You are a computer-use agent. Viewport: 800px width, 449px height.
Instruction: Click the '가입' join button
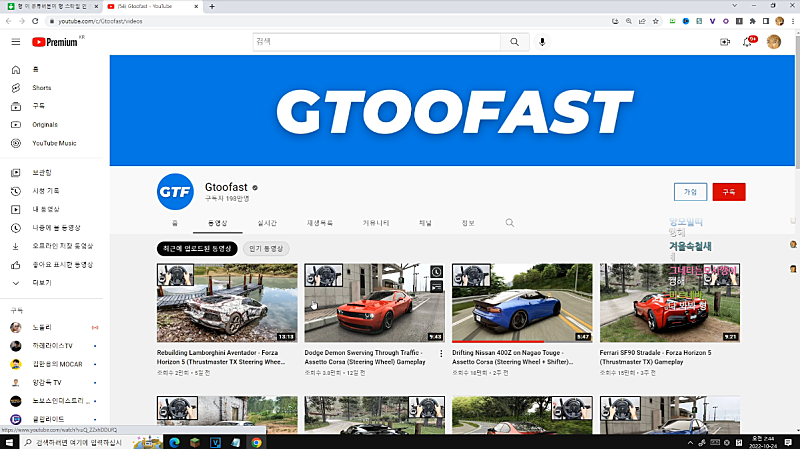(x=689, y=192)
